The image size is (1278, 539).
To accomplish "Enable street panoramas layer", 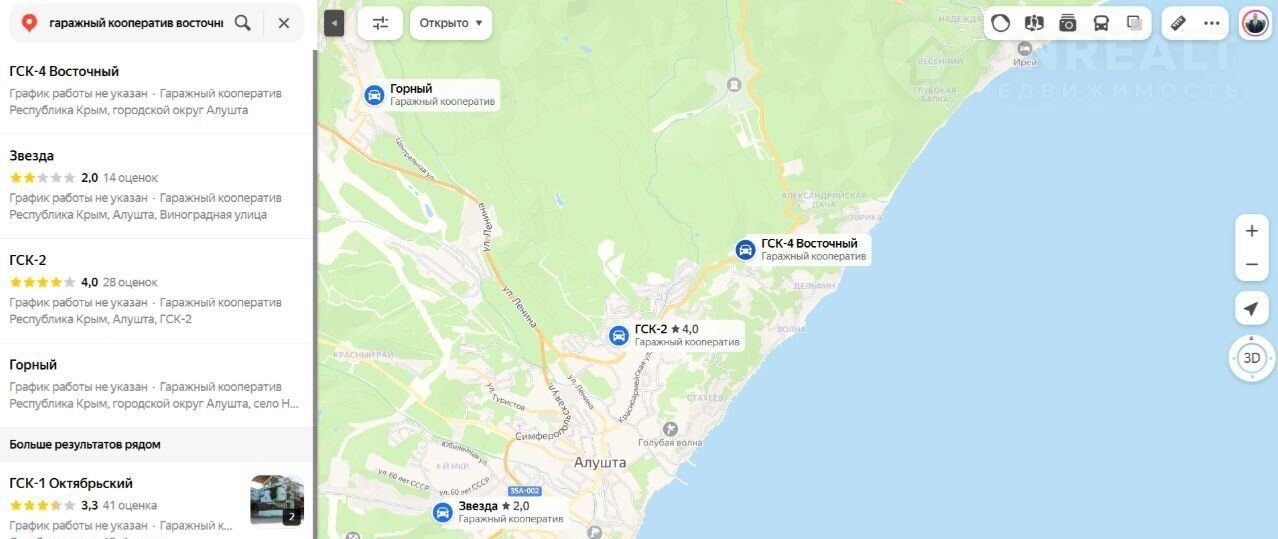I will coord(1034,23).
